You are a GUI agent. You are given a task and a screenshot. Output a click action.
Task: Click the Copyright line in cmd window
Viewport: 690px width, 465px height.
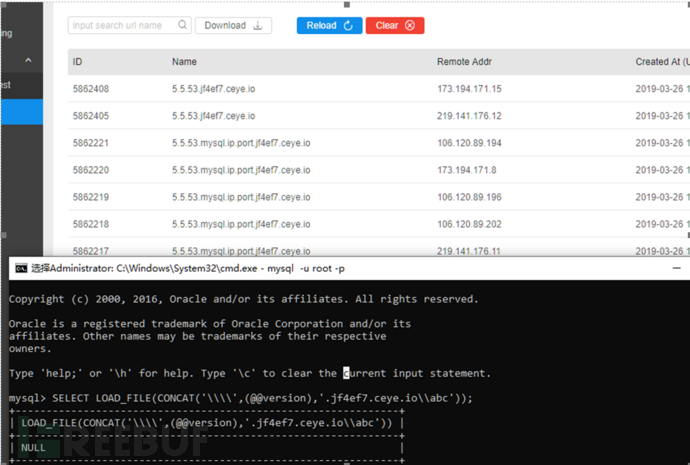243,299
